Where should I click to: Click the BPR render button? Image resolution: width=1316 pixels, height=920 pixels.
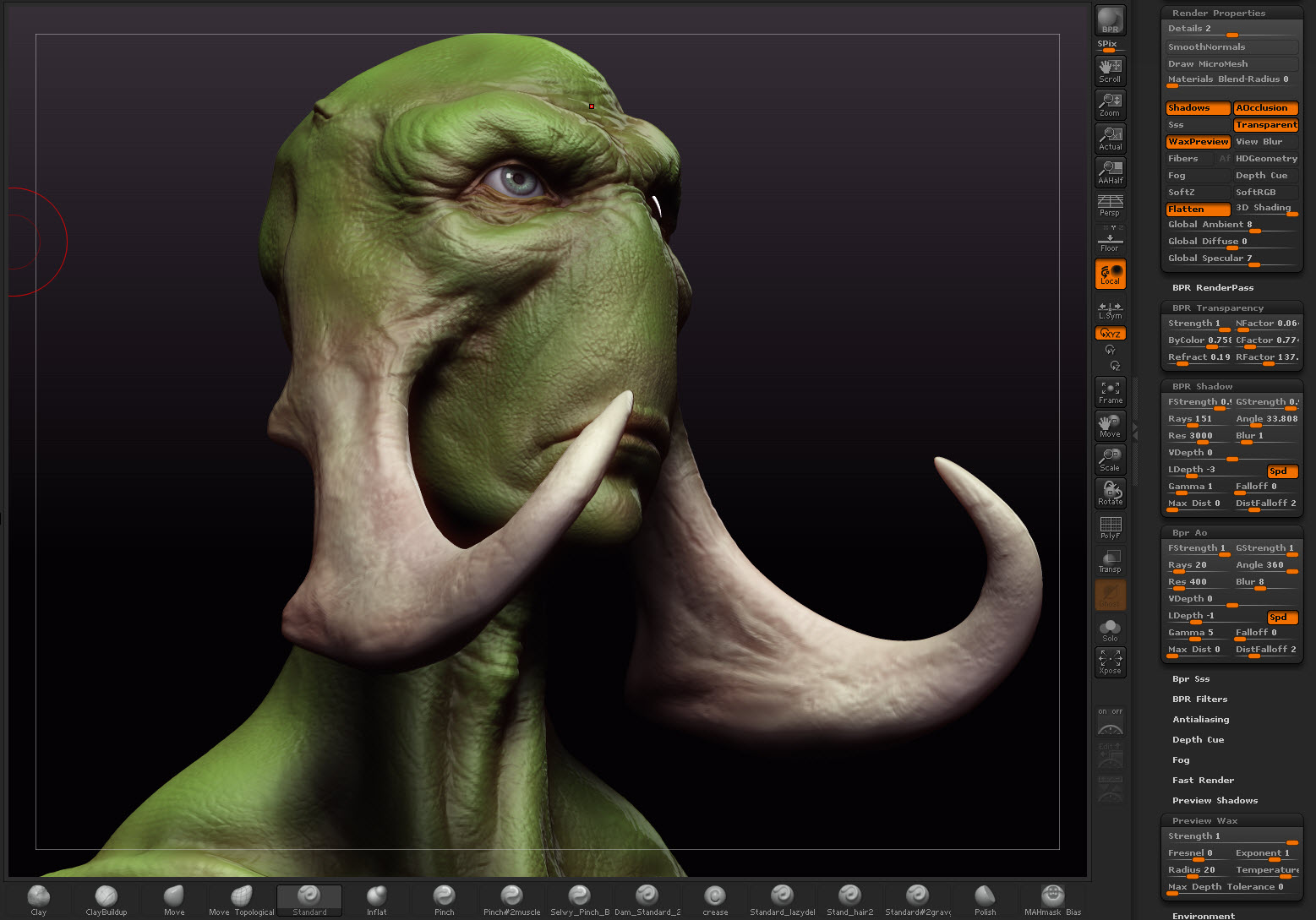(1110, 20)
